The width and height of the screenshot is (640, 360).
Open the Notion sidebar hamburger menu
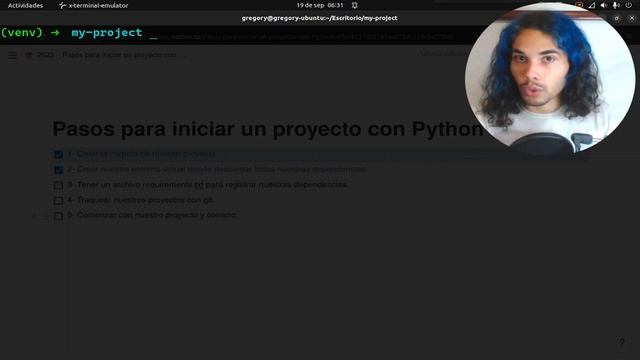pos(12,55)
